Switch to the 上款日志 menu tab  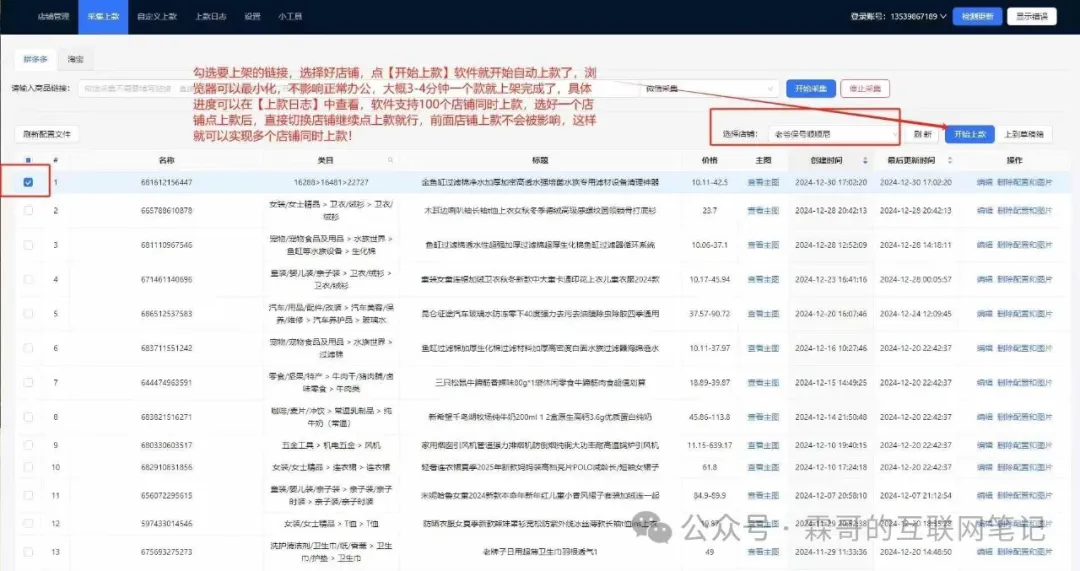coord(208,17)
